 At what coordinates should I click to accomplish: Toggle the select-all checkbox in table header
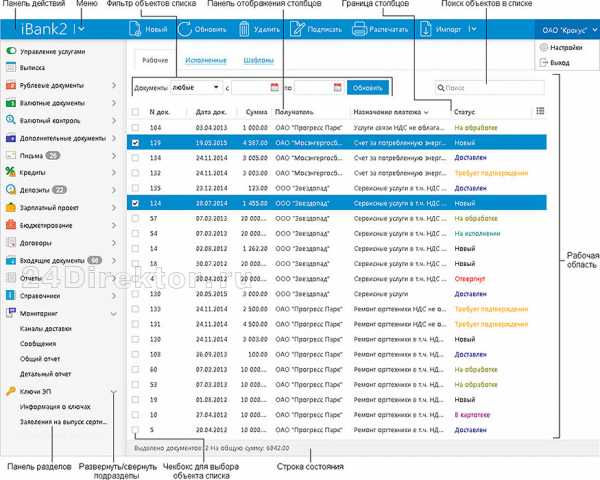135,111
